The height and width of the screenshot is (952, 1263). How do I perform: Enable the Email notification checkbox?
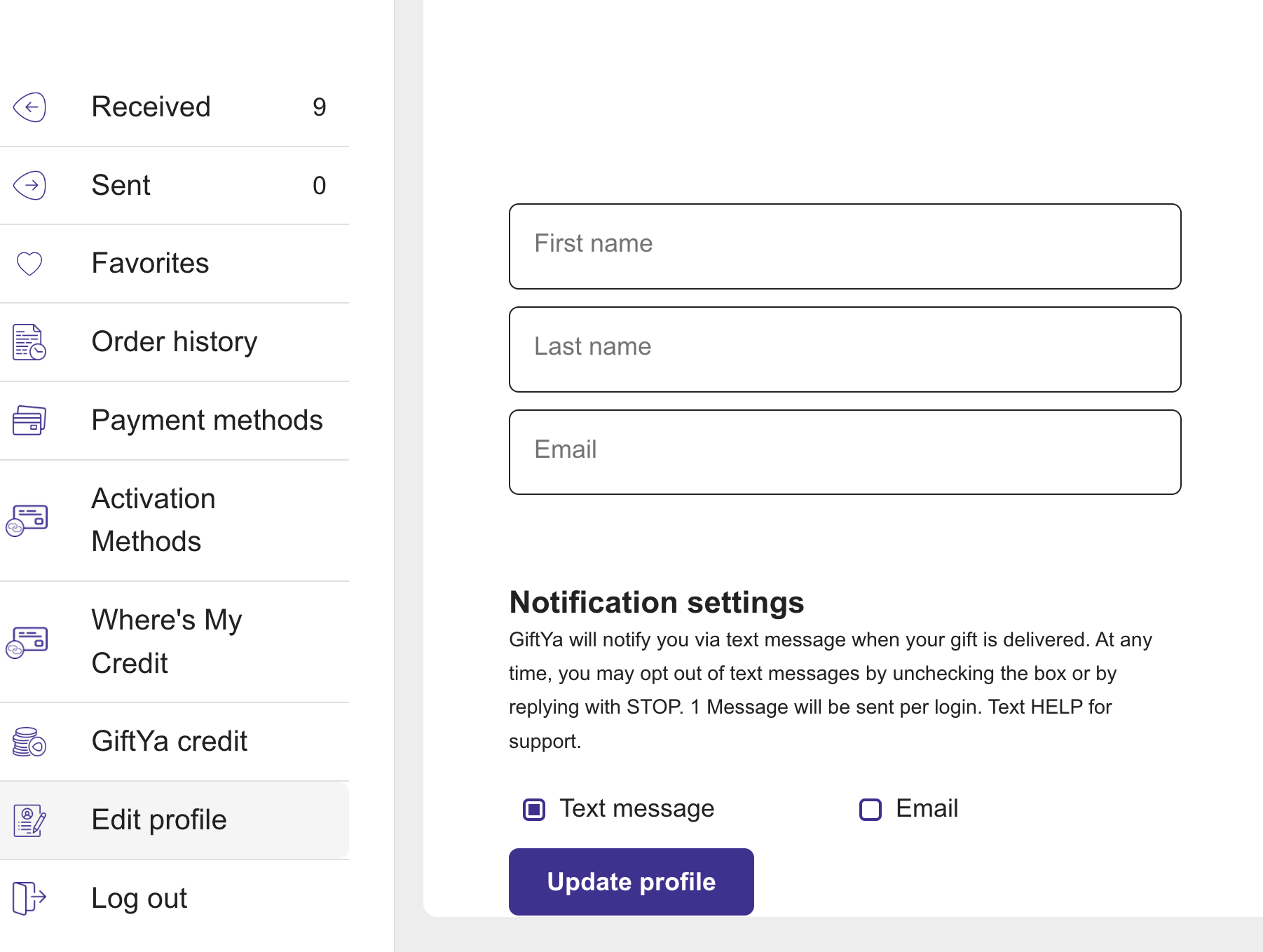(x=871, y=810)
